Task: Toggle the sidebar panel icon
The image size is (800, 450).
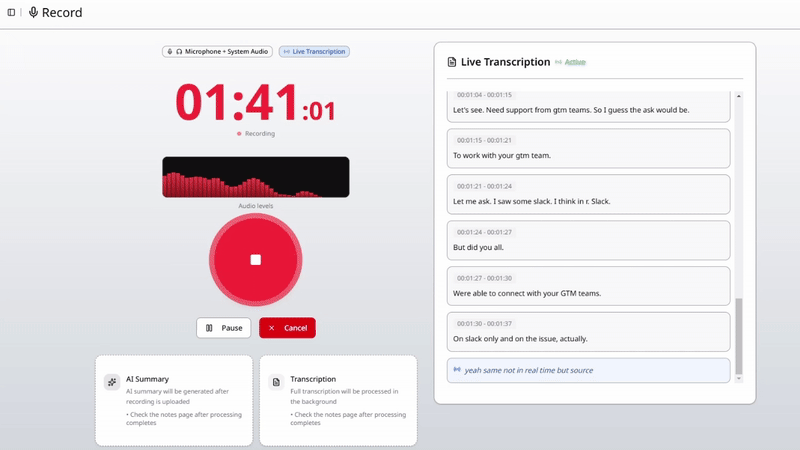Action: click(x=11, y=13)
